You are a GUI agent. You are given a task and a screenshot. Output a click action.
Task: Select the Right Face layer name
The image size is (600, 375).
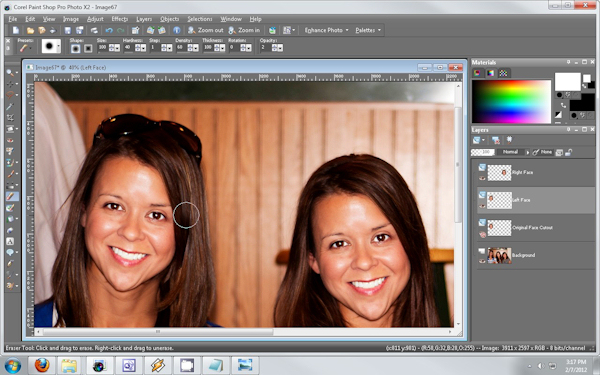click(x=522, y=173)
